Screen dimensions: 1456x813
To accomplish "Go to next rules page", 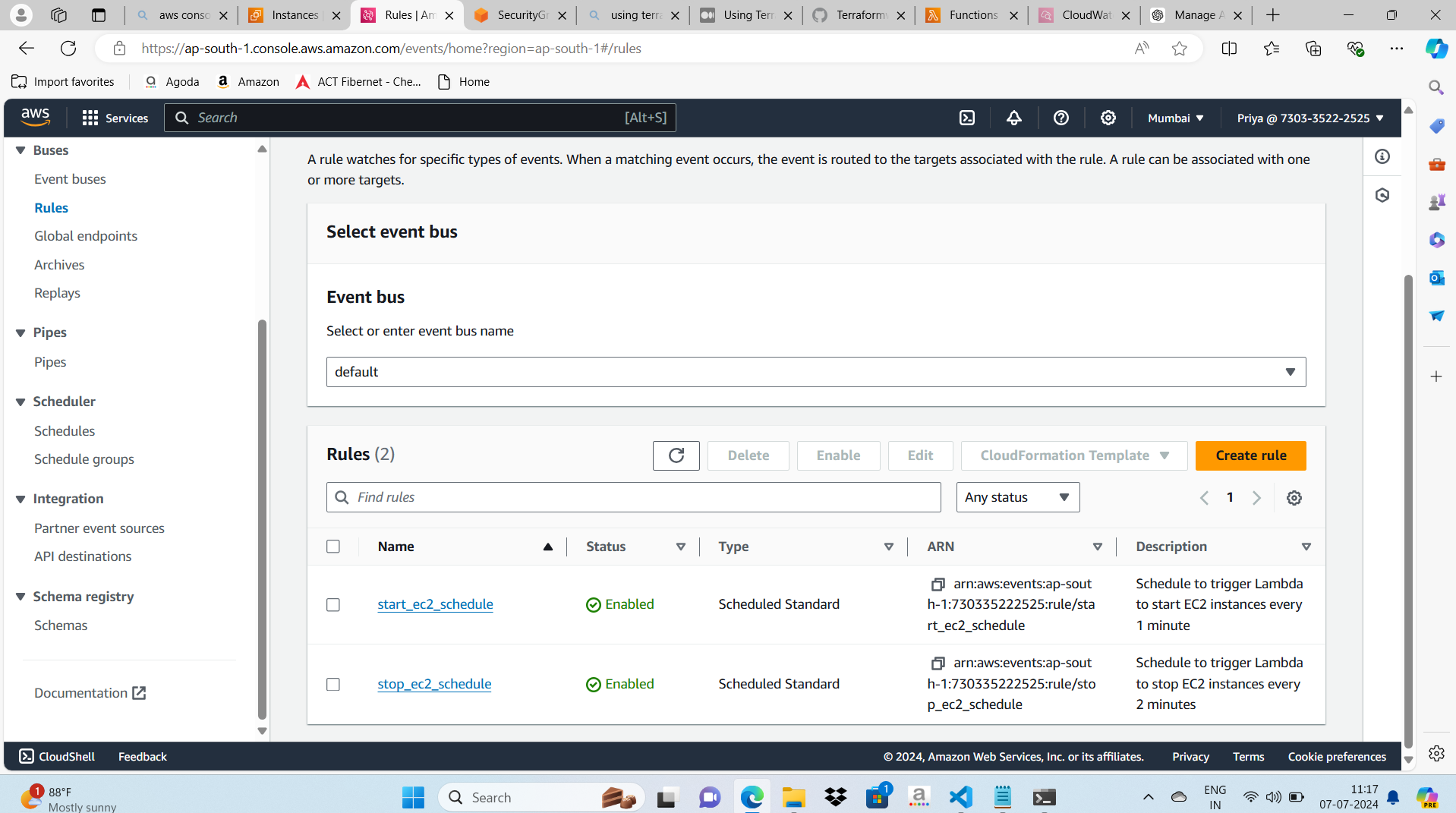I will point(1256,498).
